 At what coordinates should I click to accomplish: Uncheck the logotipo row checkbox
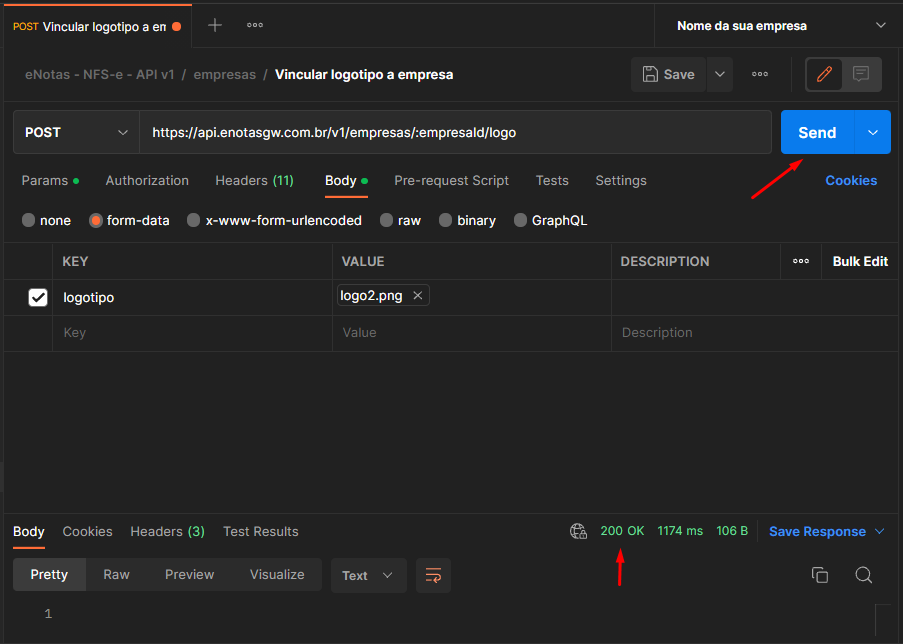tap(38, 297)
